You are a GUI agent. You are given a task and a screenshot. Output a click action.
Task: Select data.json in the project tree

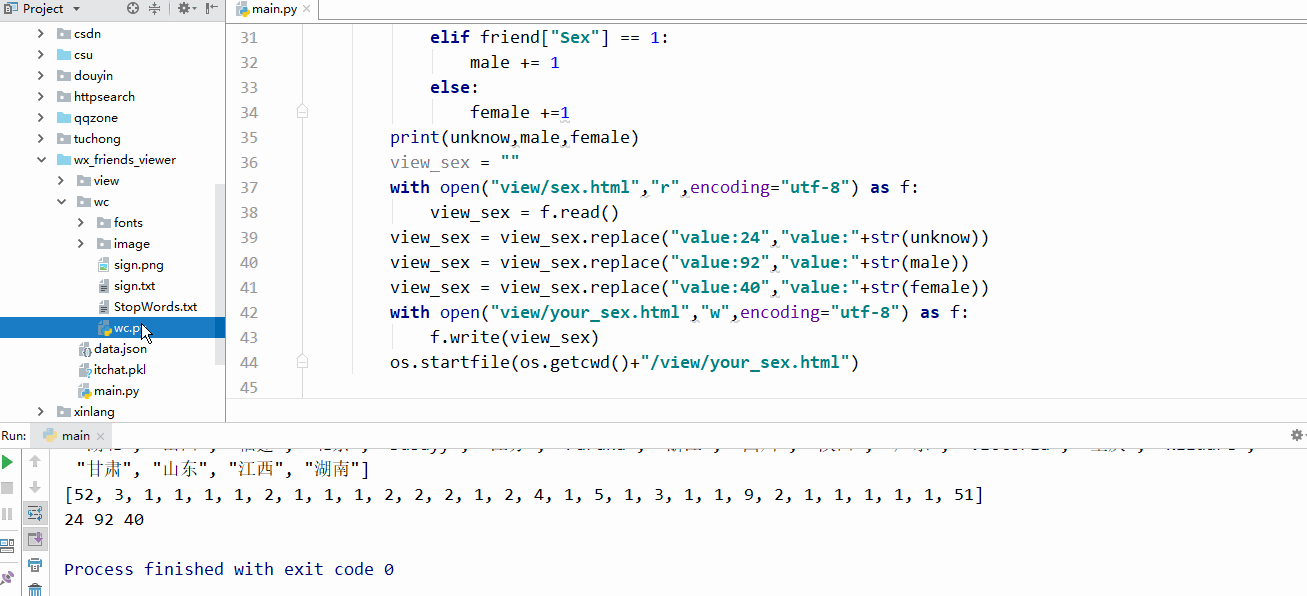[x=120, y=348]
